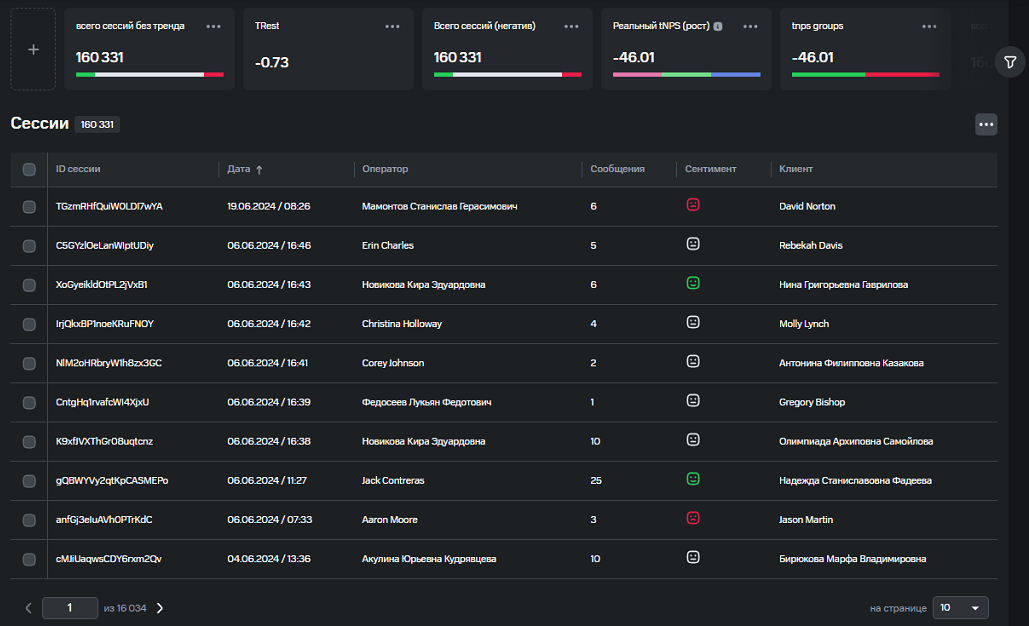
Task: Click positive sentiment icon in Нина Гаврилова row
Action: [x=693, y=283]
